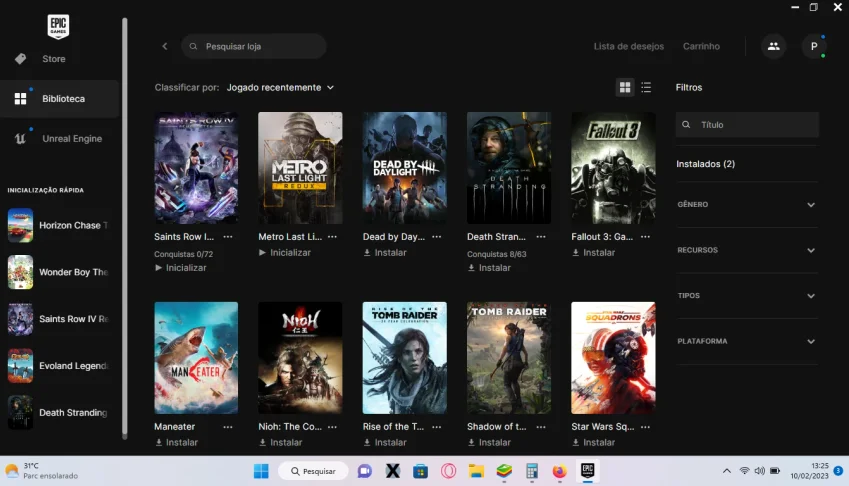
Task: Install Death Stranding
Action: [x=489, y=267]
